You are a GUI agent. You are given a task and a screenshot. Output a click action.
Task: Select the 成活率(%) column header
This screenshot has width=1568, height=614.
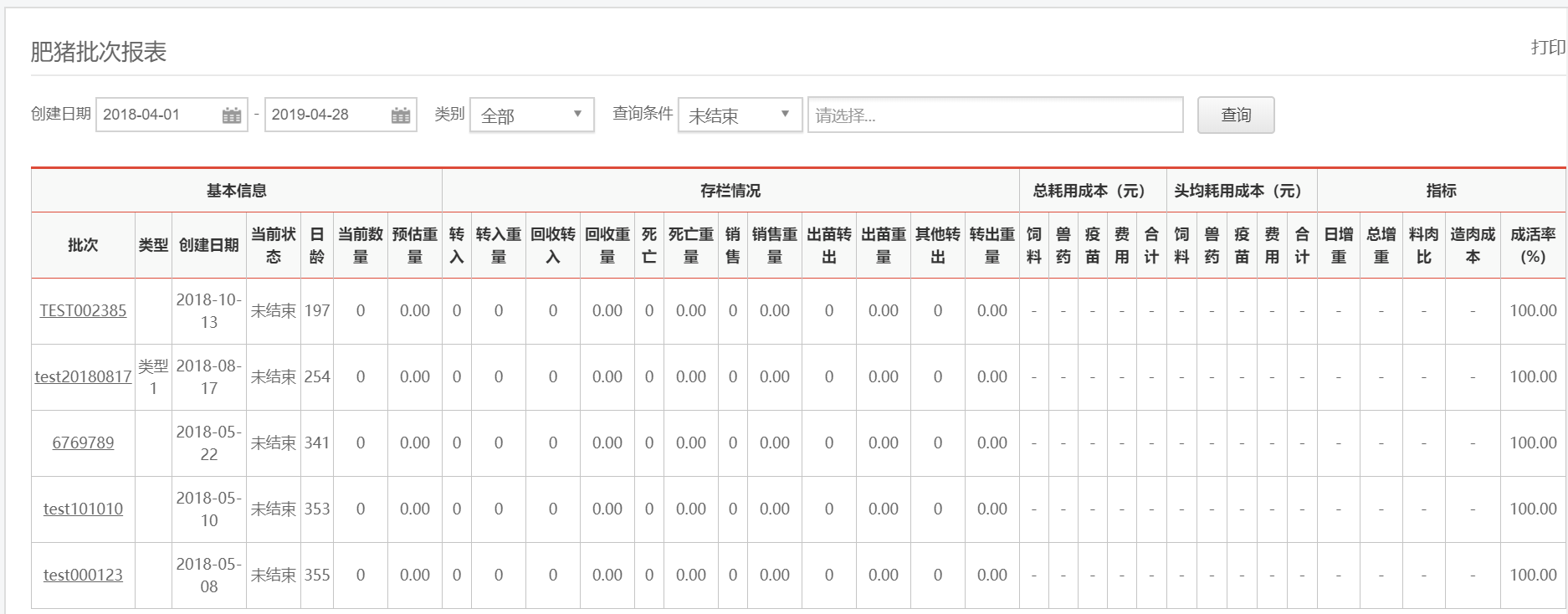tap(1532, 245)
